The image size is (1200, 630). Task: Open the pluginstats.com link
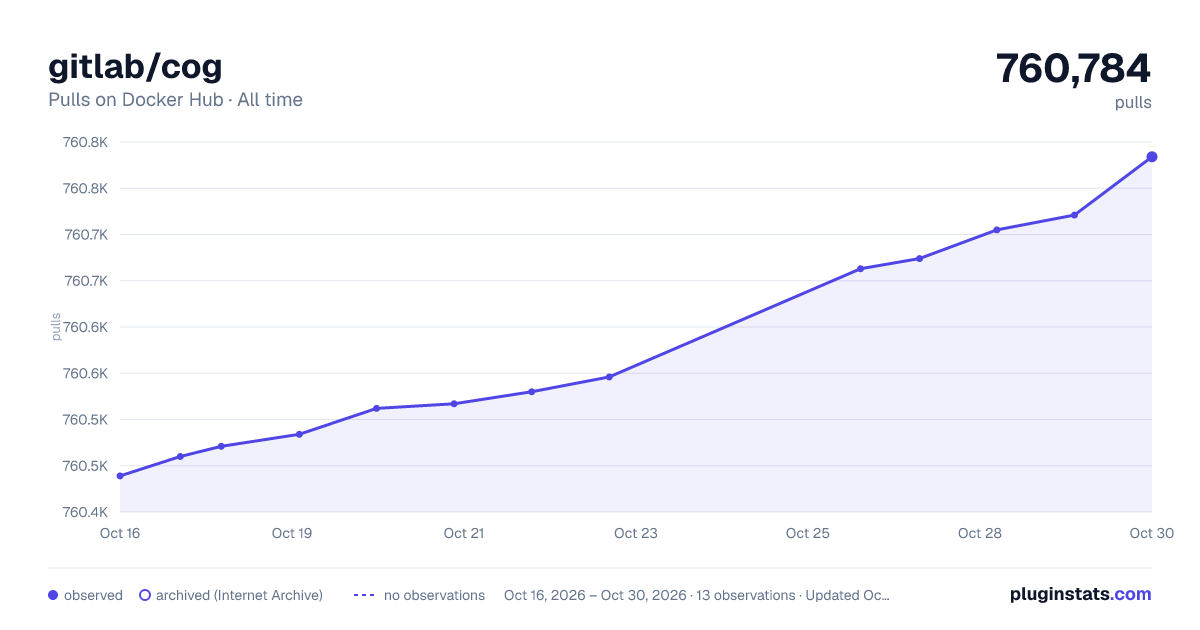click(1081, 594)
